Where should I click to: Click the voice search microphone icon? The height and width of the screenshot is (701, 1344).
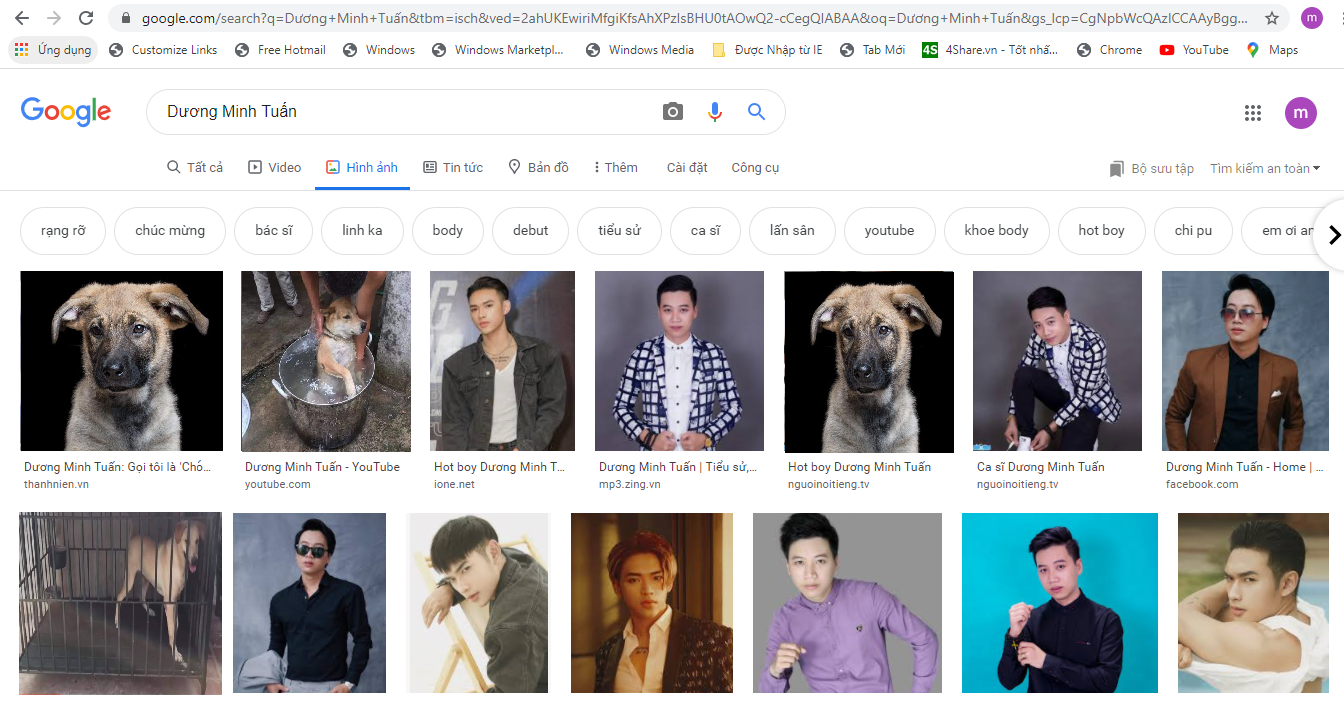(x=714, y=112)
